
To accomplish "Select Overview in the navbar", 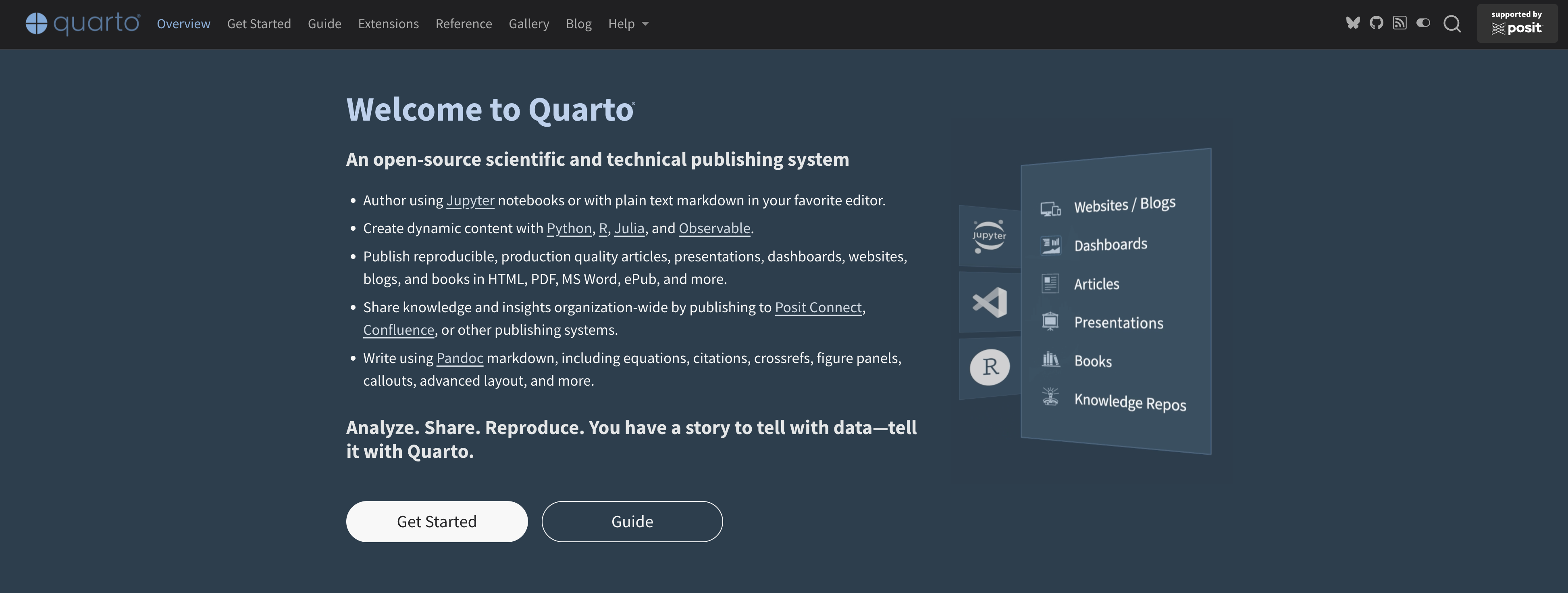I will (x=183, y=24).
